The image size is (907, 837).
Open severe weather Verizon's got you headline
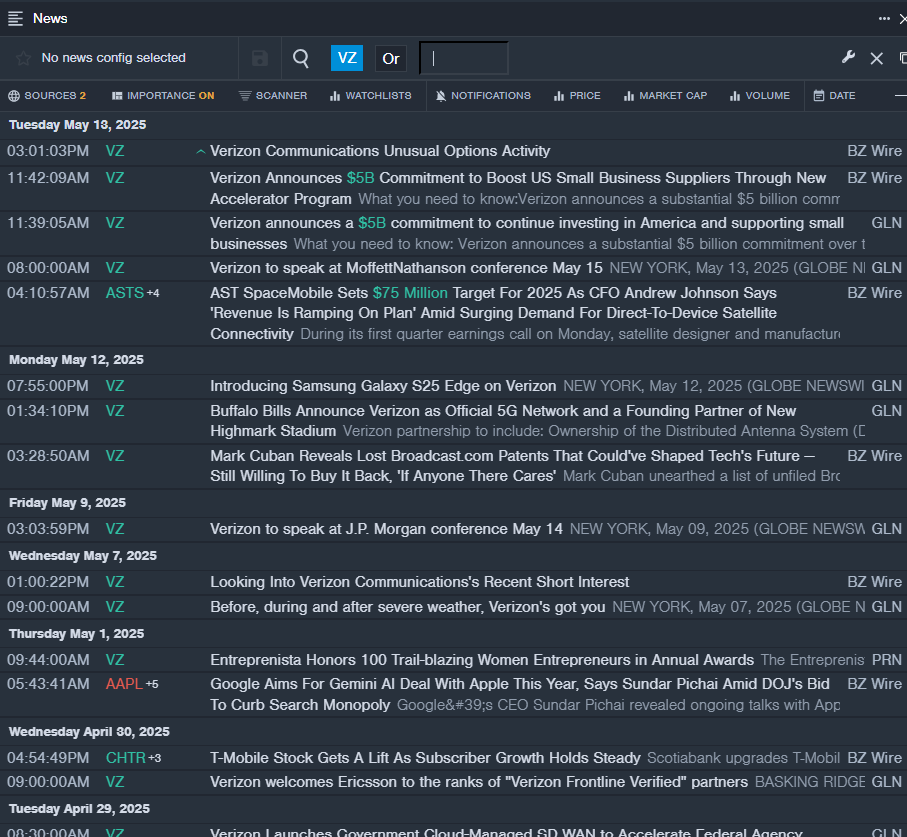[408, 607]
